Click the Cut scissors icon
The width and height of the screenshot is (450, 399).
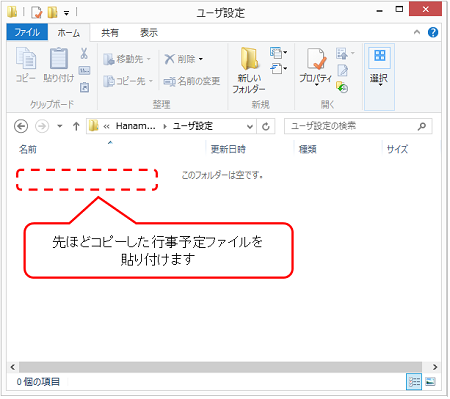click(x=84, y=53)
